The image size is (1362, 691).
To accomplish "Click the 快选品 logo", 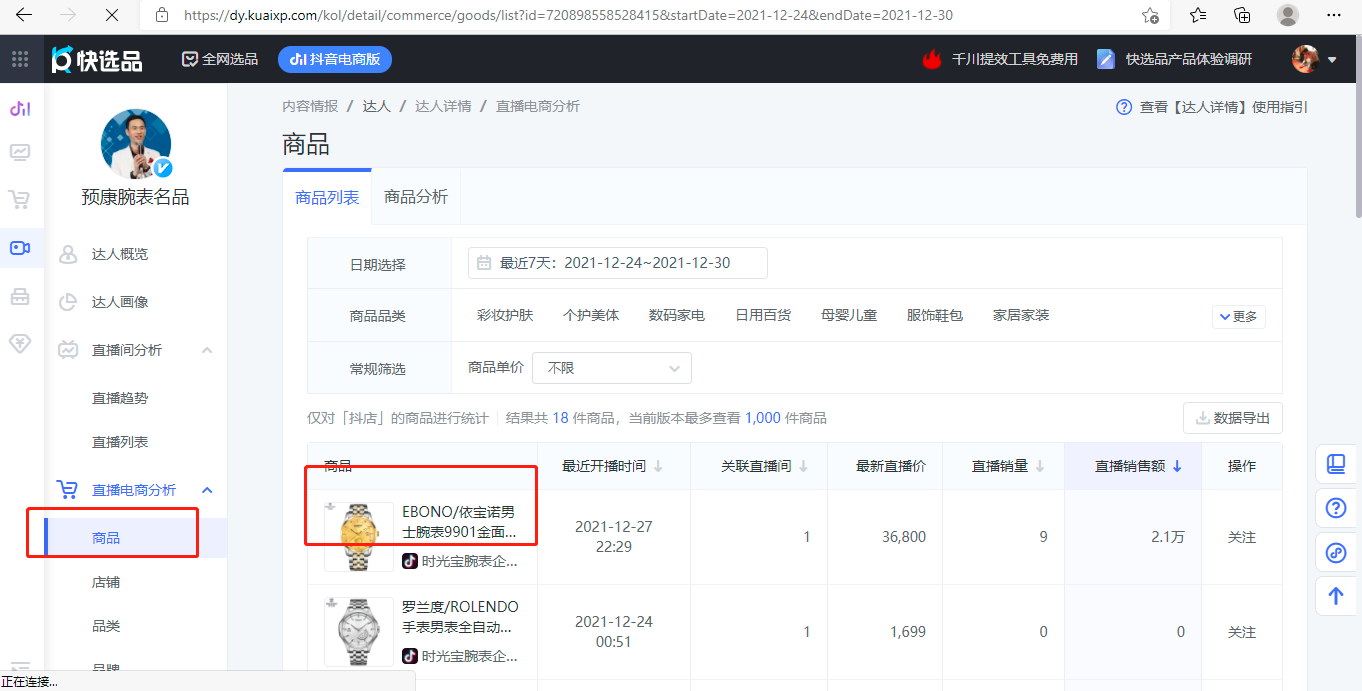I will [97, 60].
